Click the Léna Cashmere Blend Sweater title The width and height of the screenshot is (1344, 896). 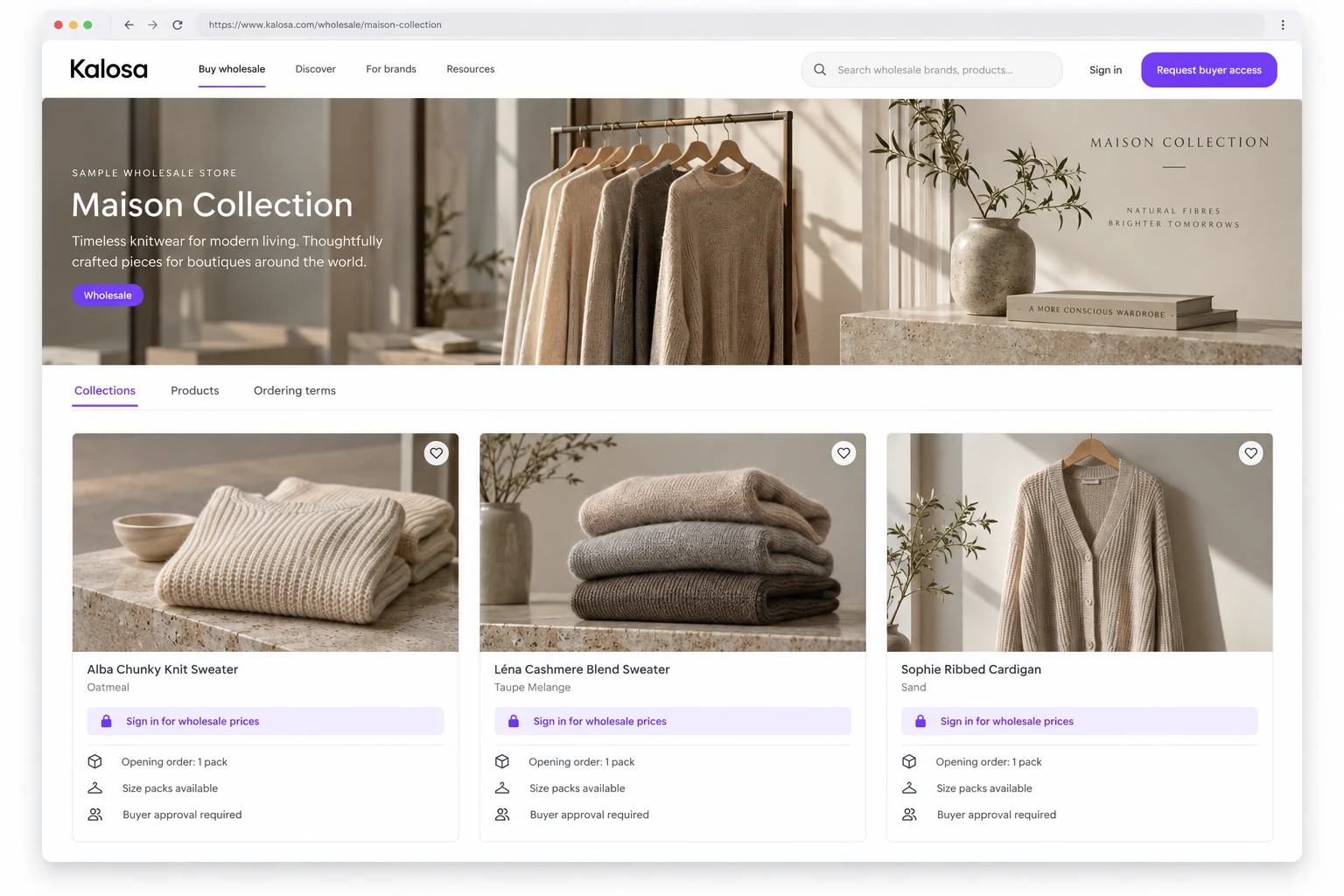pyautogui.click(x=582, y=669)
